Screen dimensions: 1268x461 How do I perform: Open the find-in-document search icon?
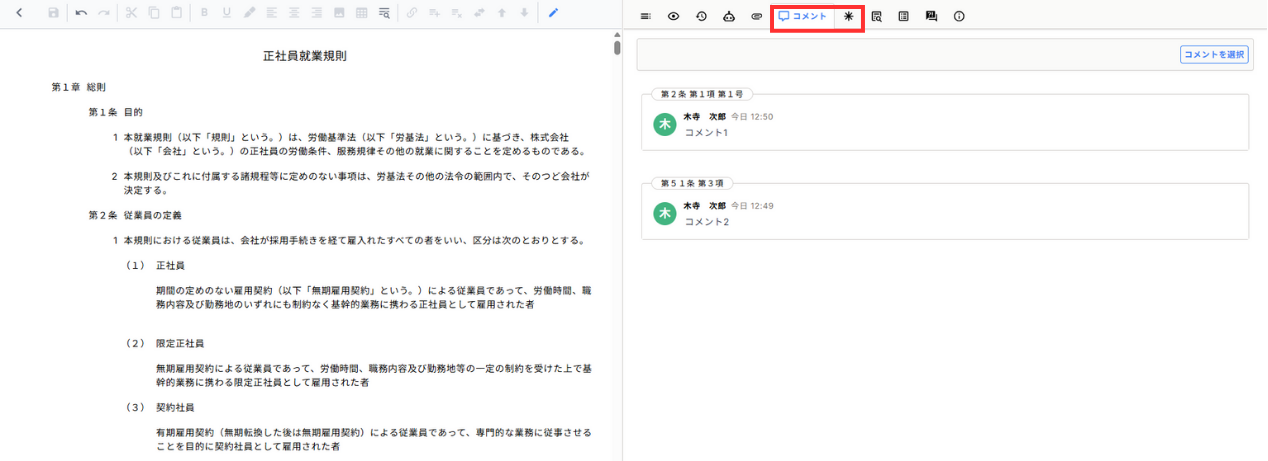tap(384, 13)
